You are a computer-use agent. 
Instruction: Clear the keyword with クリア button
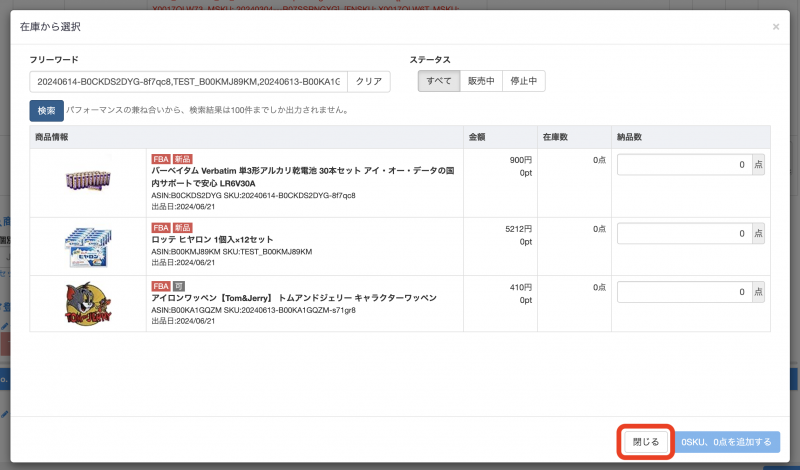point(369,82)
